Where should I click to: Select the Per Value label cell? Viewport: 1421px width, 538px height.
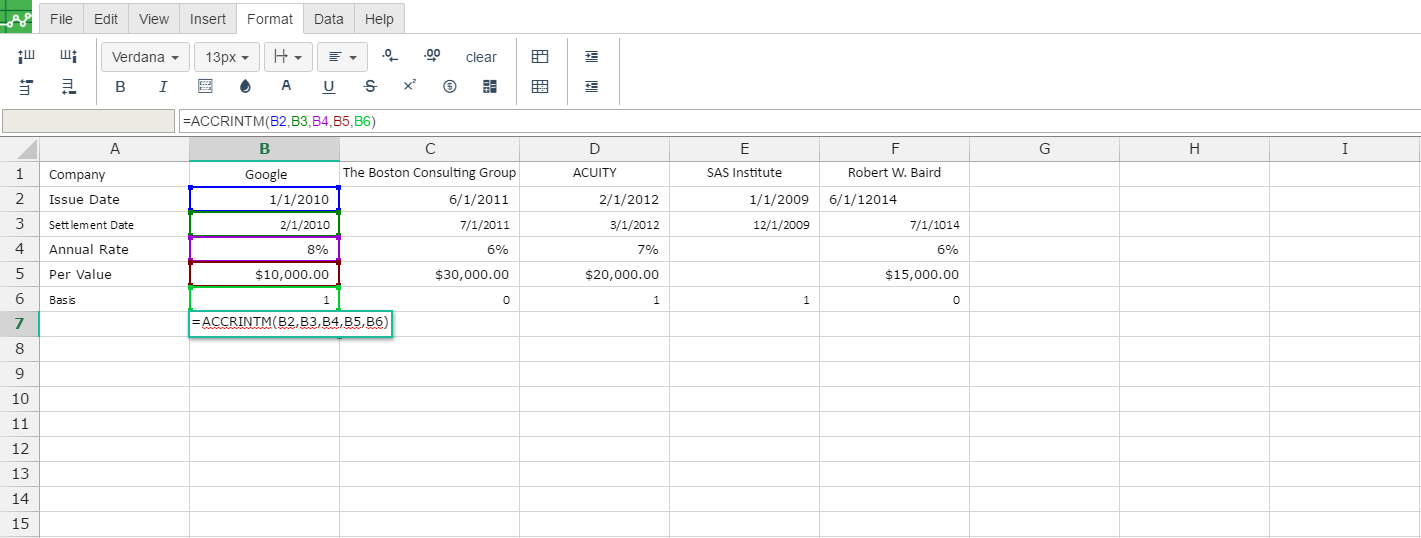tap(114, 274)
